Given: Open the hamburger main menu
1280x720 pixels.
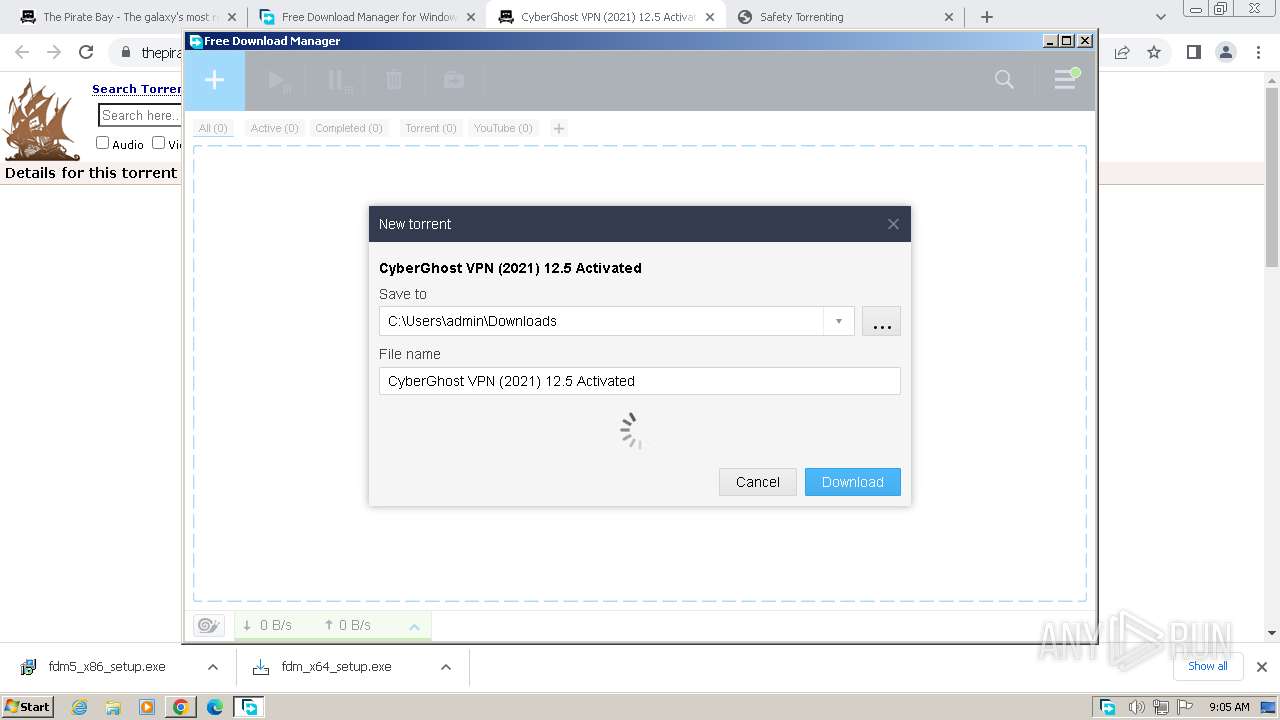Looking at the screenshot, I should 1066,79.
